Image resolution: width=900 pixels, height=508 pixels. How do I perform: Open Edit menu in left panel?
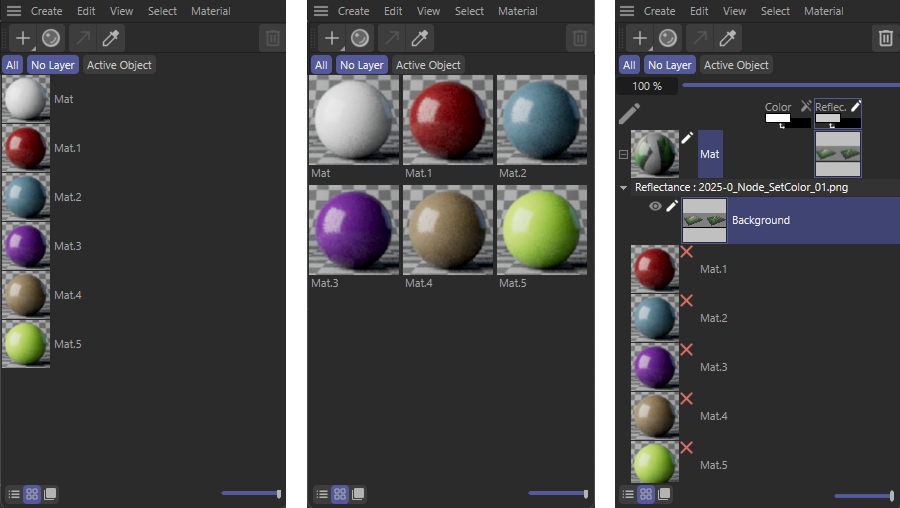[x=86, y=11]
